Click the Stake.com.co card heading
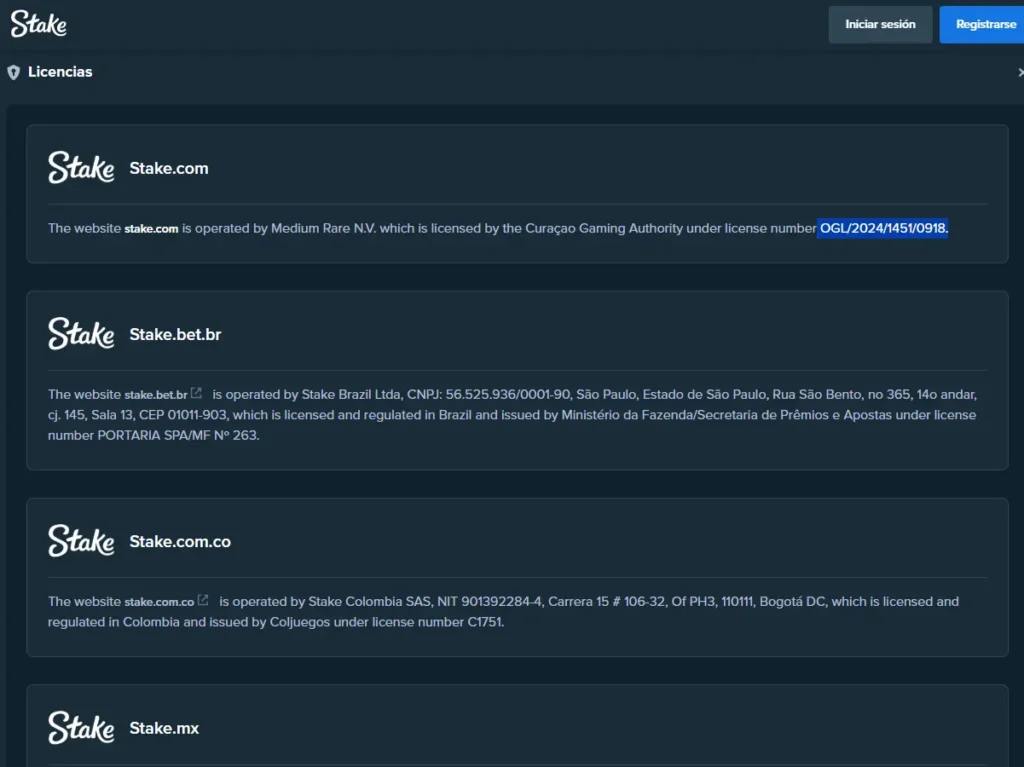 pos(180,541)
